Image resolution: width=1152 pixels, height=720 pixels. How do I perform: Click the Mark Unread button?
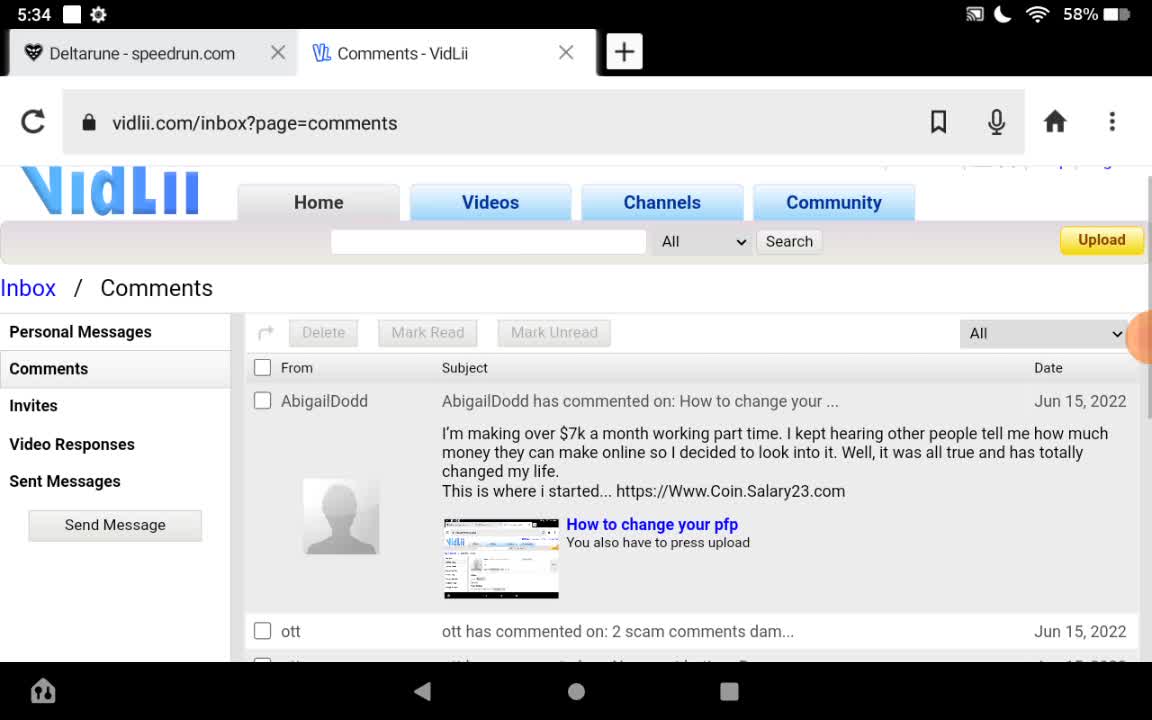pos(554,333)
